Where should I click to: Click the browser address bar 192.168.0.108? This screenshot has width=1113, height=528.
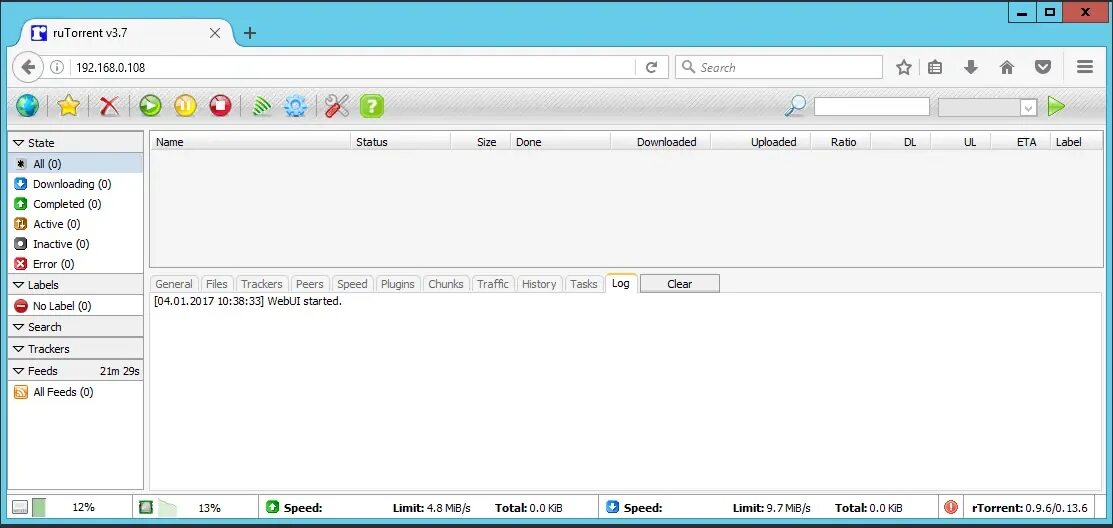click(355, 67)
